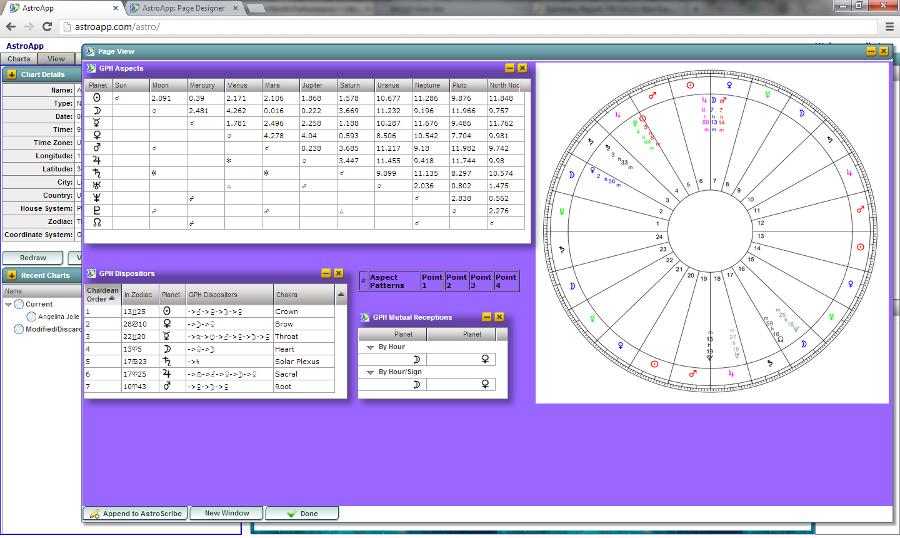Minimize the GPH Mutual Receptions panel
Image resolution: width=900 pixels, height=538 pixels.
tap(487, 317)
